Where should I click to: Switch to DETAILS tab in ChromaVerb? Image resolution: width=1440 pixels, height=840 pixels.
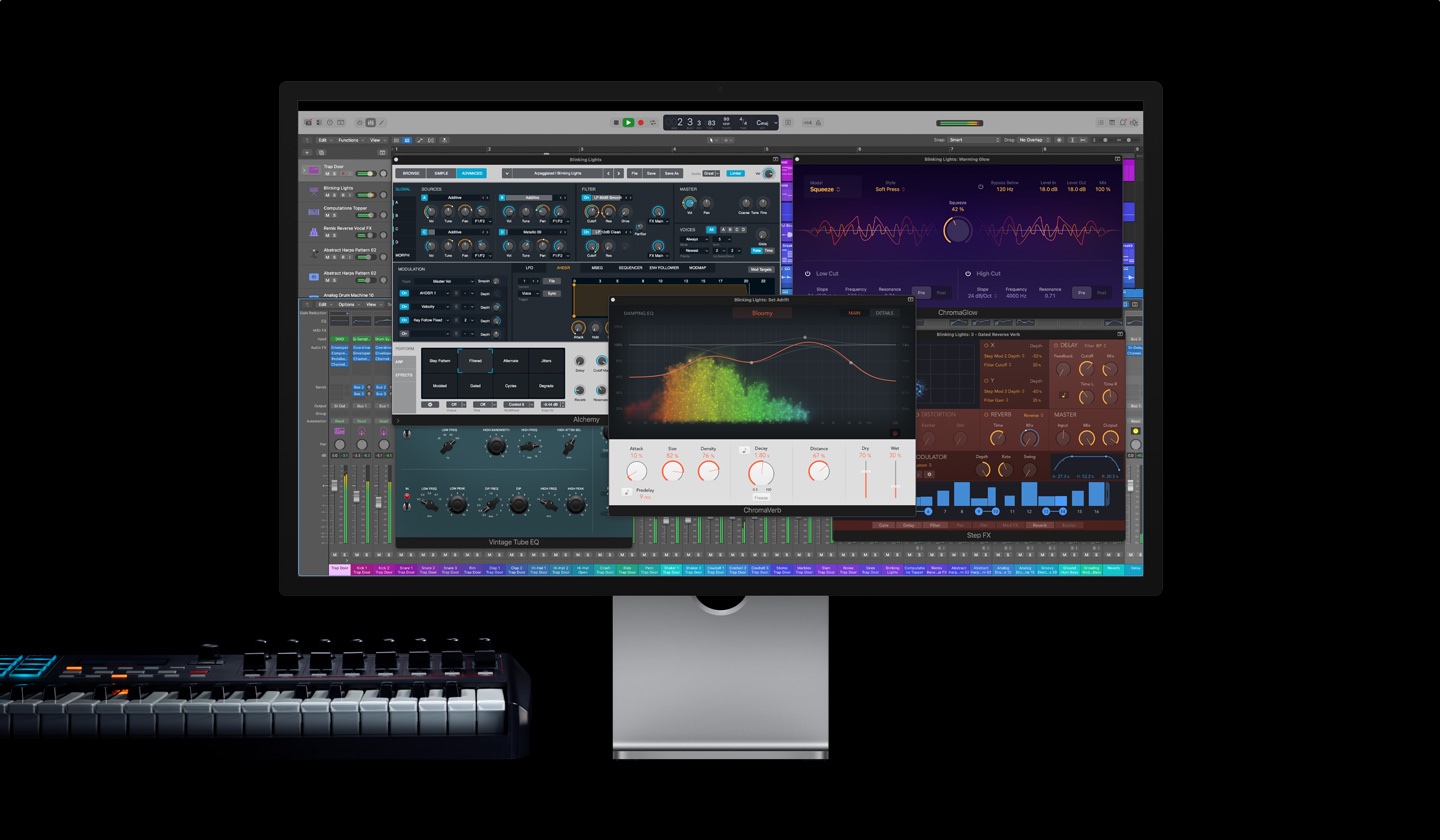pos(885,313)
